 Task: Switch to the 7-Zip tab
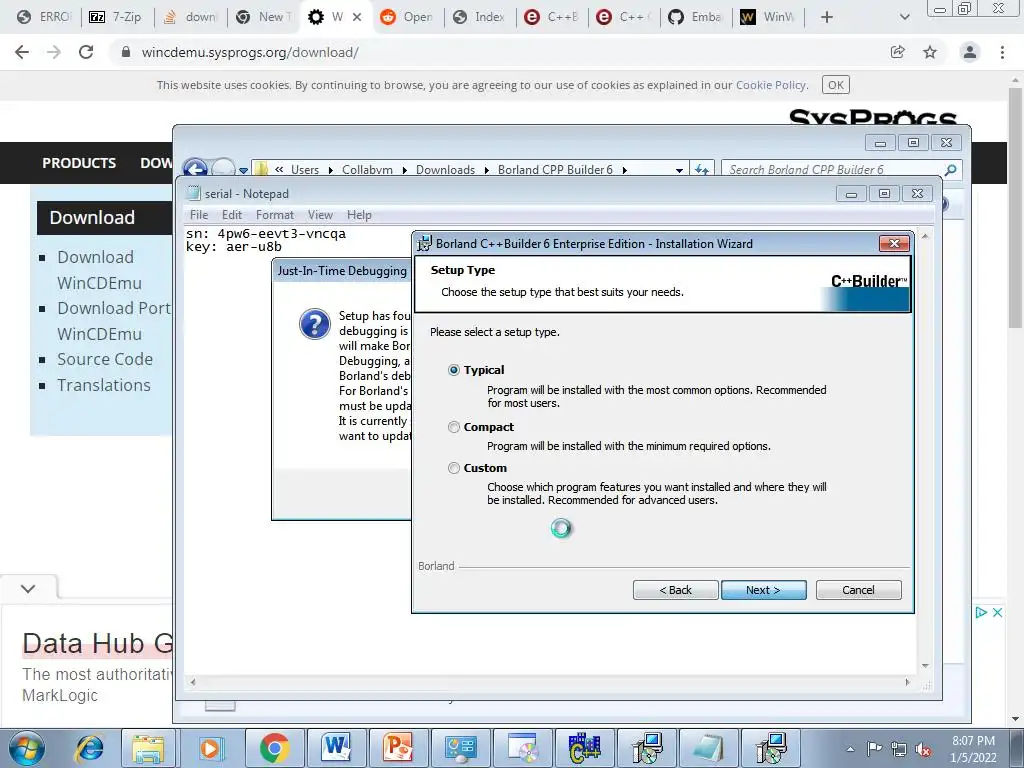116,17
